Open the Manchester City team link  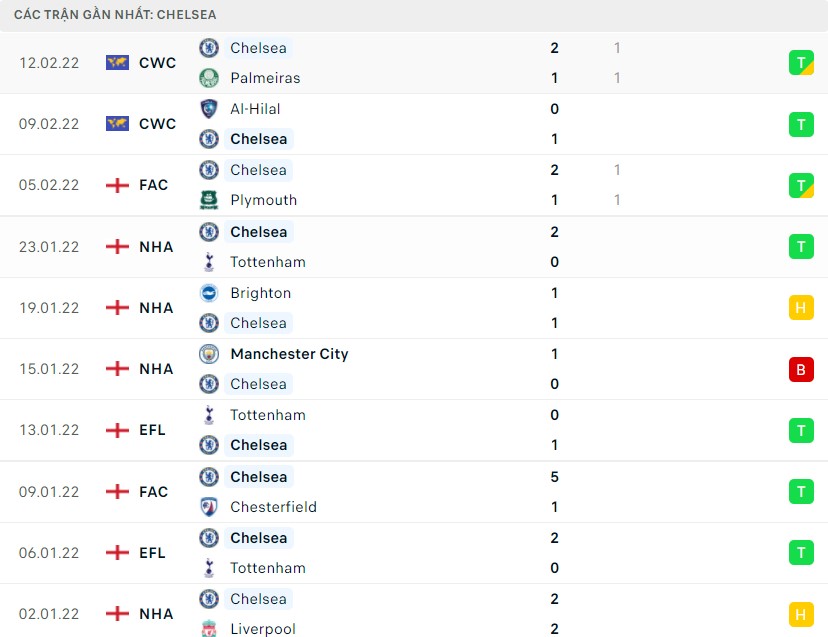click(x=289, y=354)
